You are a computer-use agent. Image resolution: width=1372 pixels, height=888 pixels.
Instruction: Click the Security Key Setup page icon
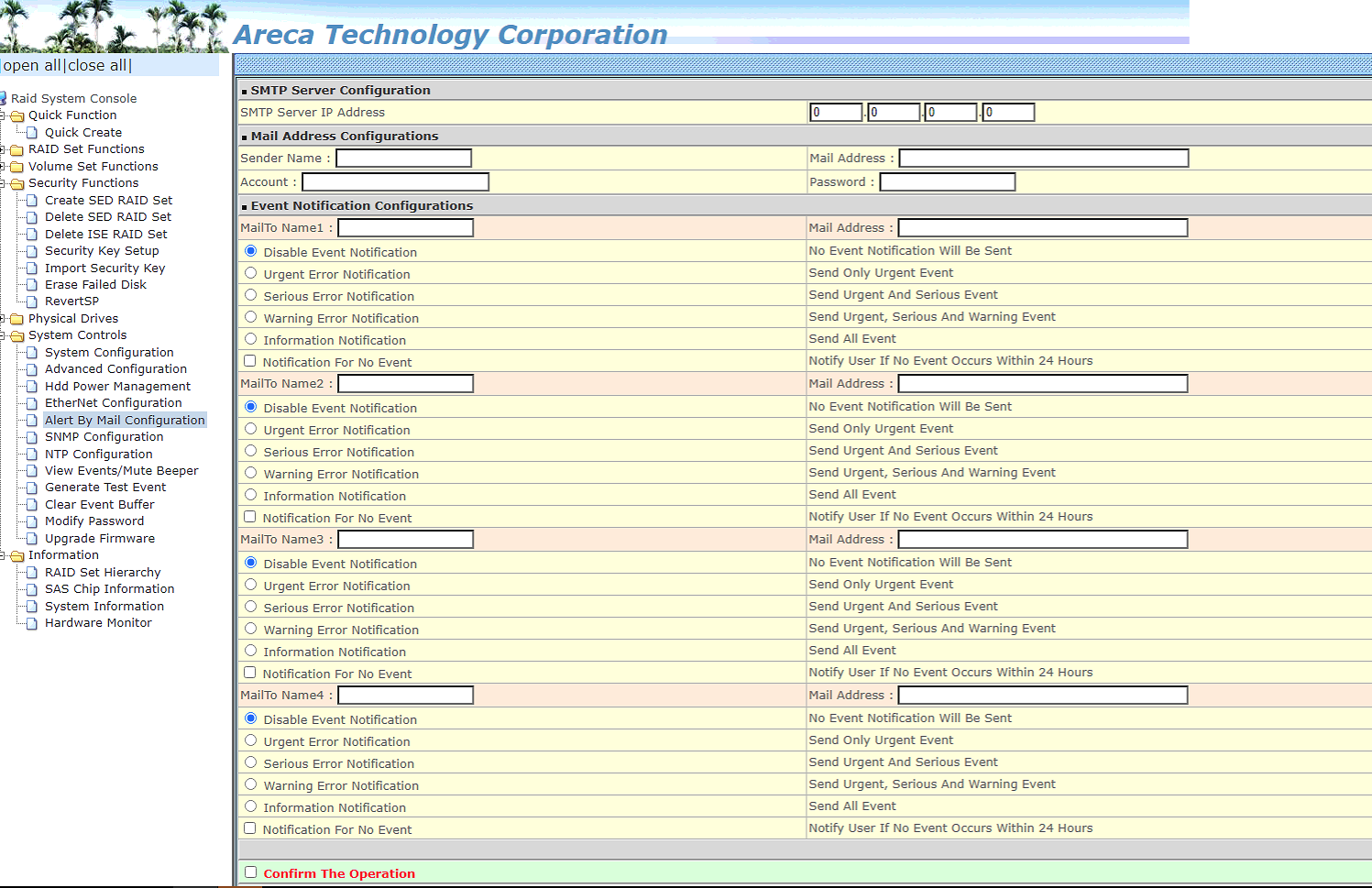32,251
